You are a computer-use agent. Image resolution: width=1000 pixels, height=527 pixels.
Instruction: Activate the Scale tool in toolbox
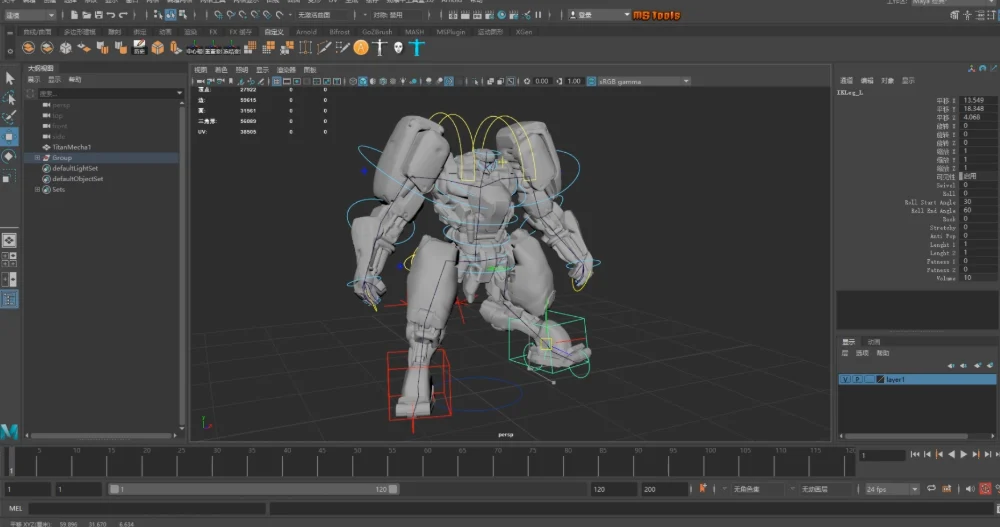tap(10, 176)
